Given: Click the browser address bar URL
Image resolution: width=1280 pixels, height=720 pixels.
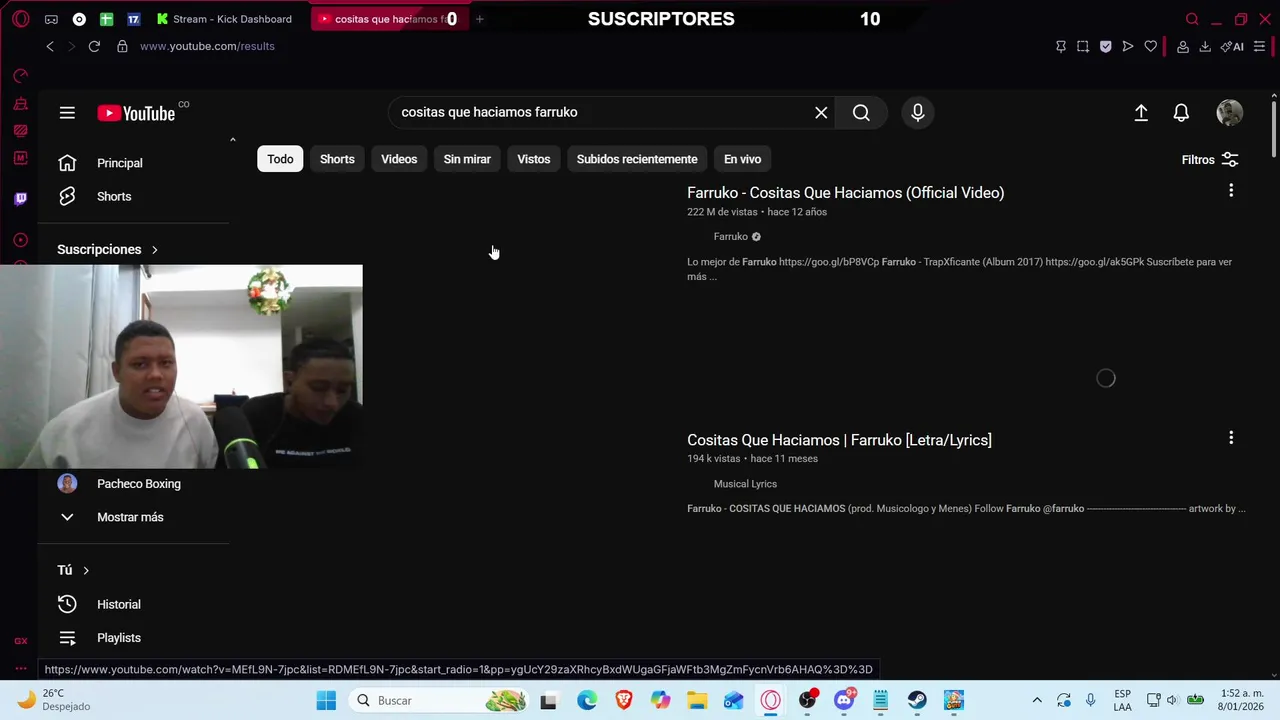Looking at the screenshot, I should coord(207,46).
